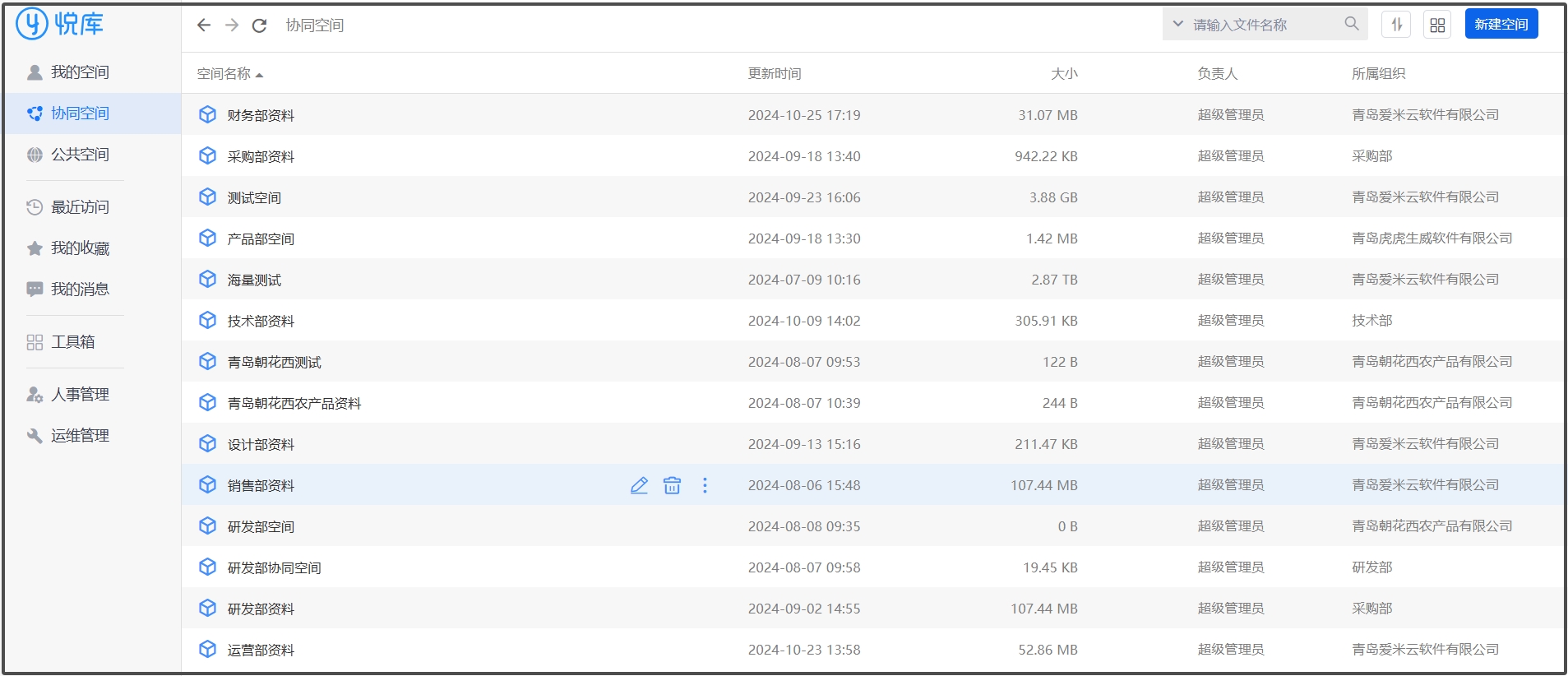Switch to grid view layout
Screen dimensions: 1568x676
(1436, 25)
